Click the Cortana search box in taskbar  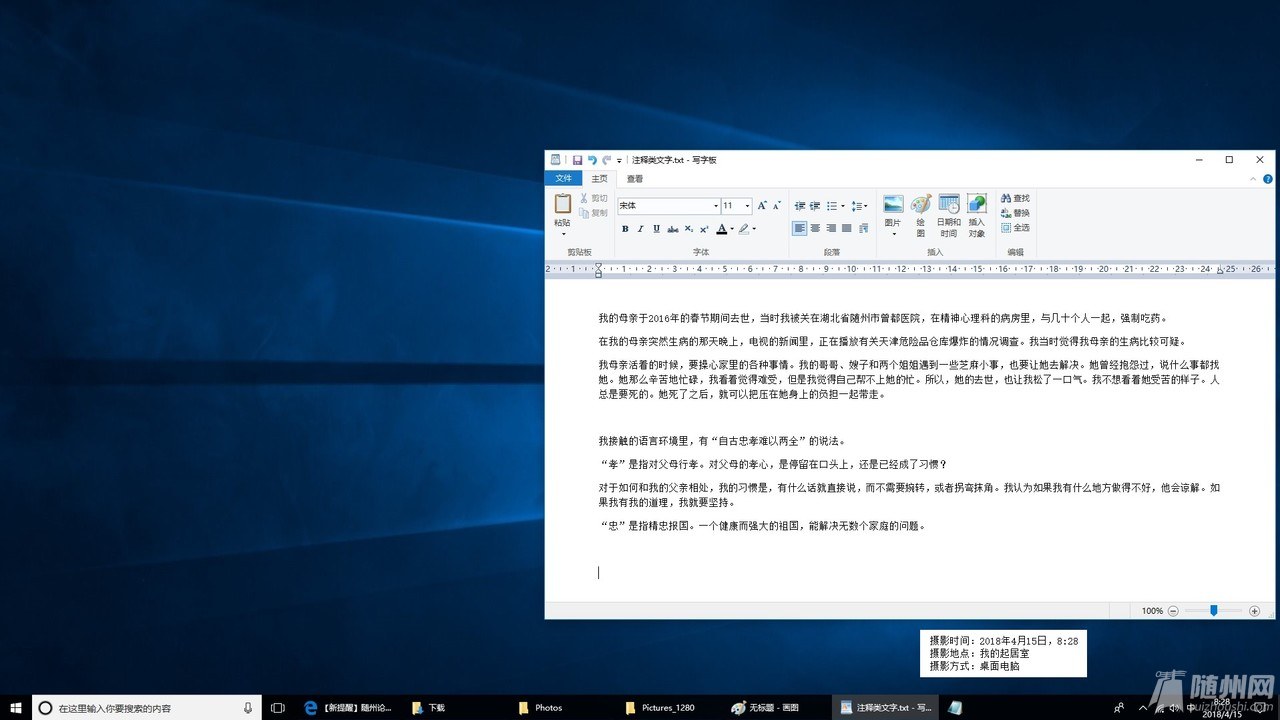coord(147,708)
